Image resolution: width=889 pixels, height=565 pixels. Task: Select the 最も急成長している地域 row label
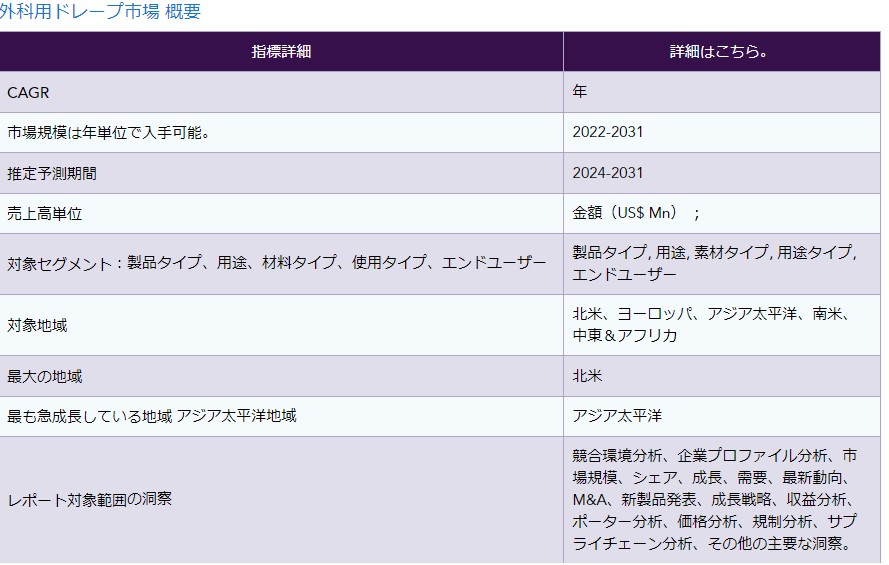coord(152,416)
